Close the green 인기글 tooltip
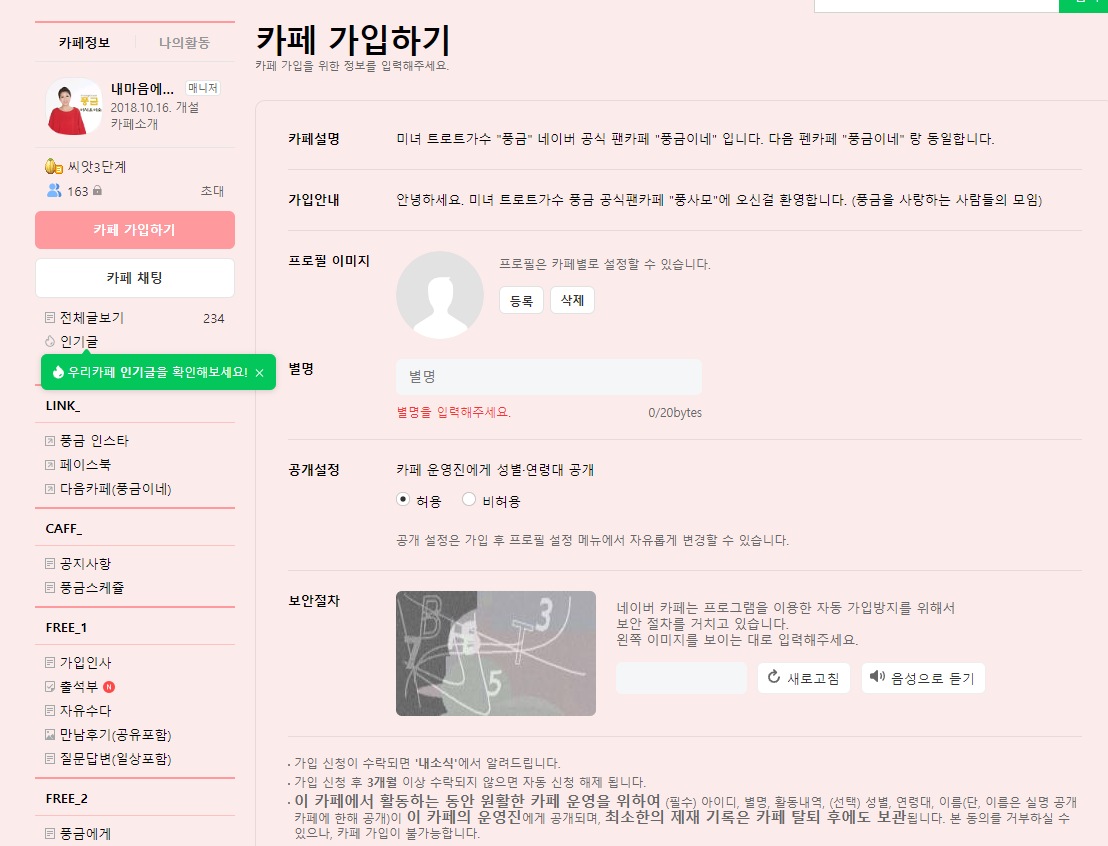The image size is (1108, 846). pyautogui.click(x=259, y=373)
